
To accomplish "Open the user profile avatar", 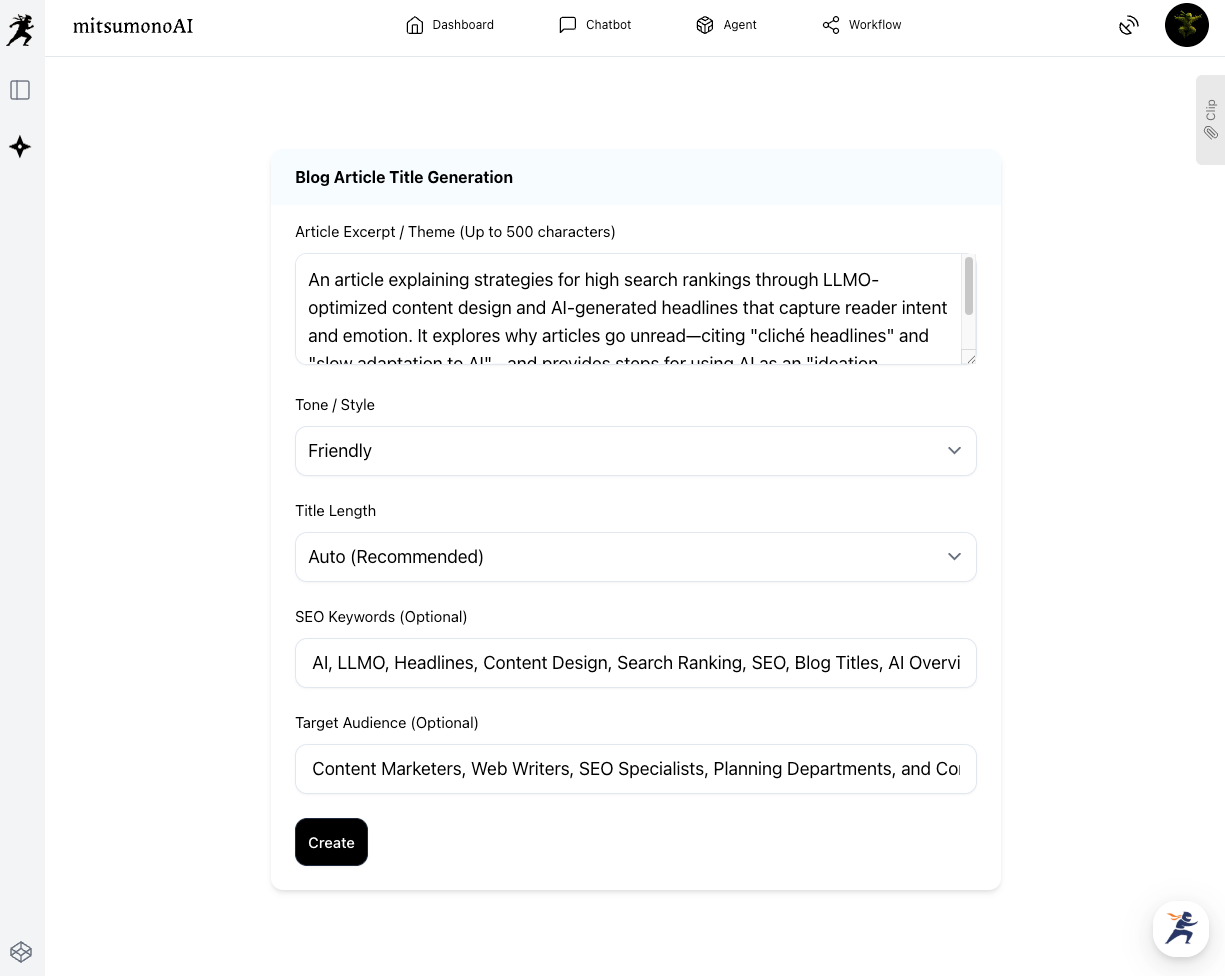I will pyautogui.click(x=1186, y=25).
